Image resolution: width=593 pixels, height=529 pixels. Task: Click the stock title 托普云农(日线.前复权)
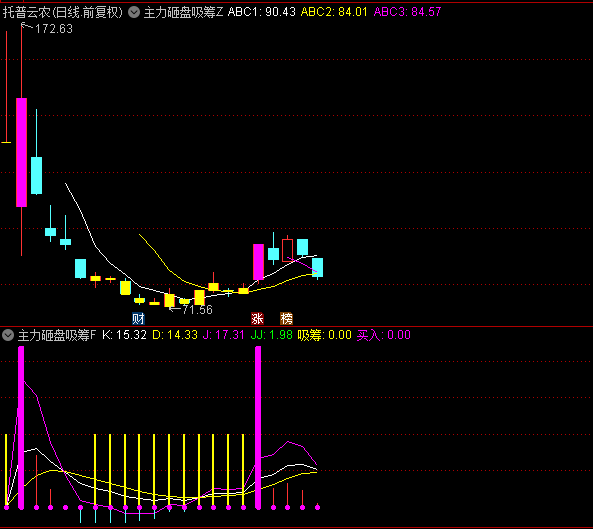pyautogui.click(x=63, y=12)
